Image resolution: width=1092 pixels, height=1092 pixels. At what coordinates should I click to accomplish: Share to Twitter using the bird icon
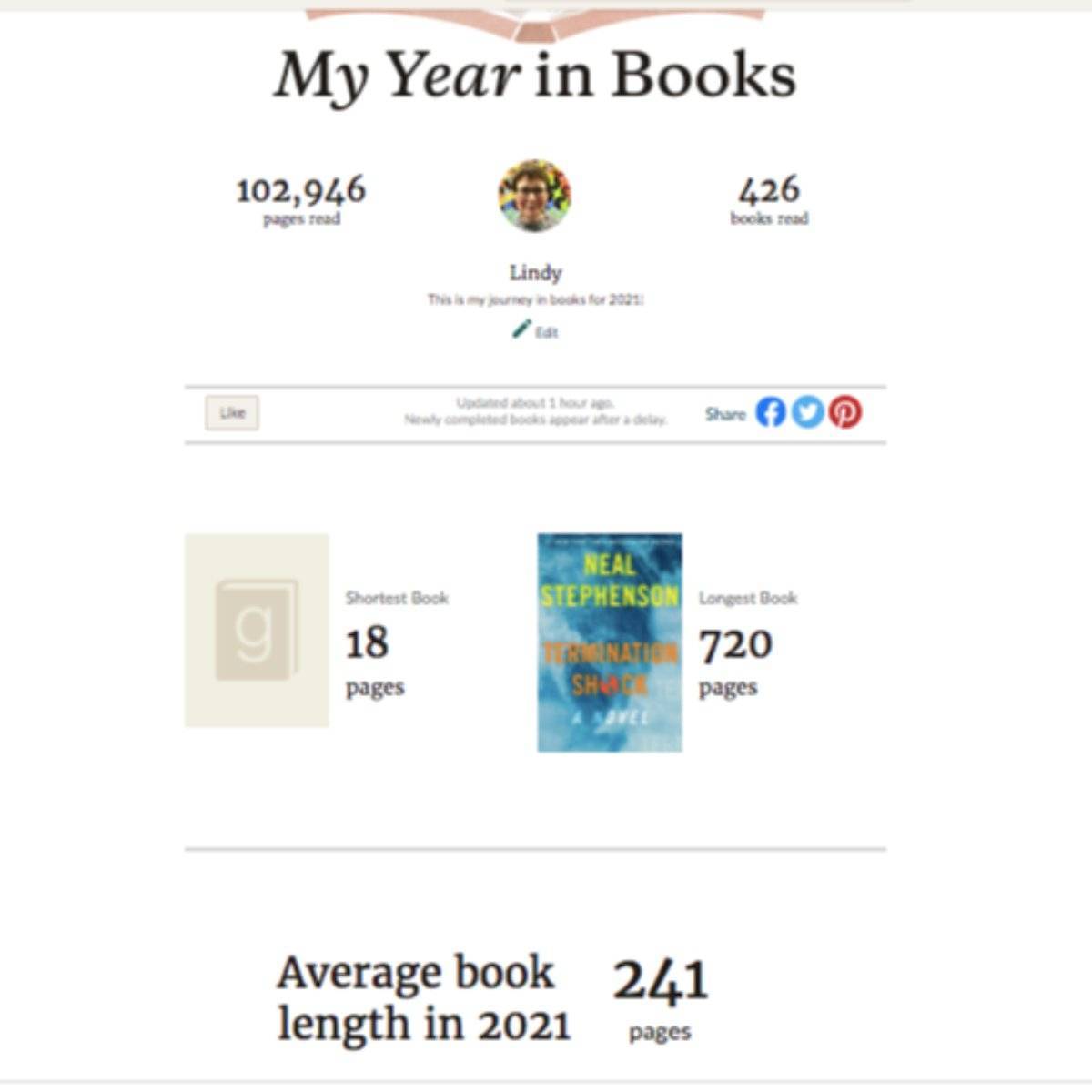(x=807, y=412)
